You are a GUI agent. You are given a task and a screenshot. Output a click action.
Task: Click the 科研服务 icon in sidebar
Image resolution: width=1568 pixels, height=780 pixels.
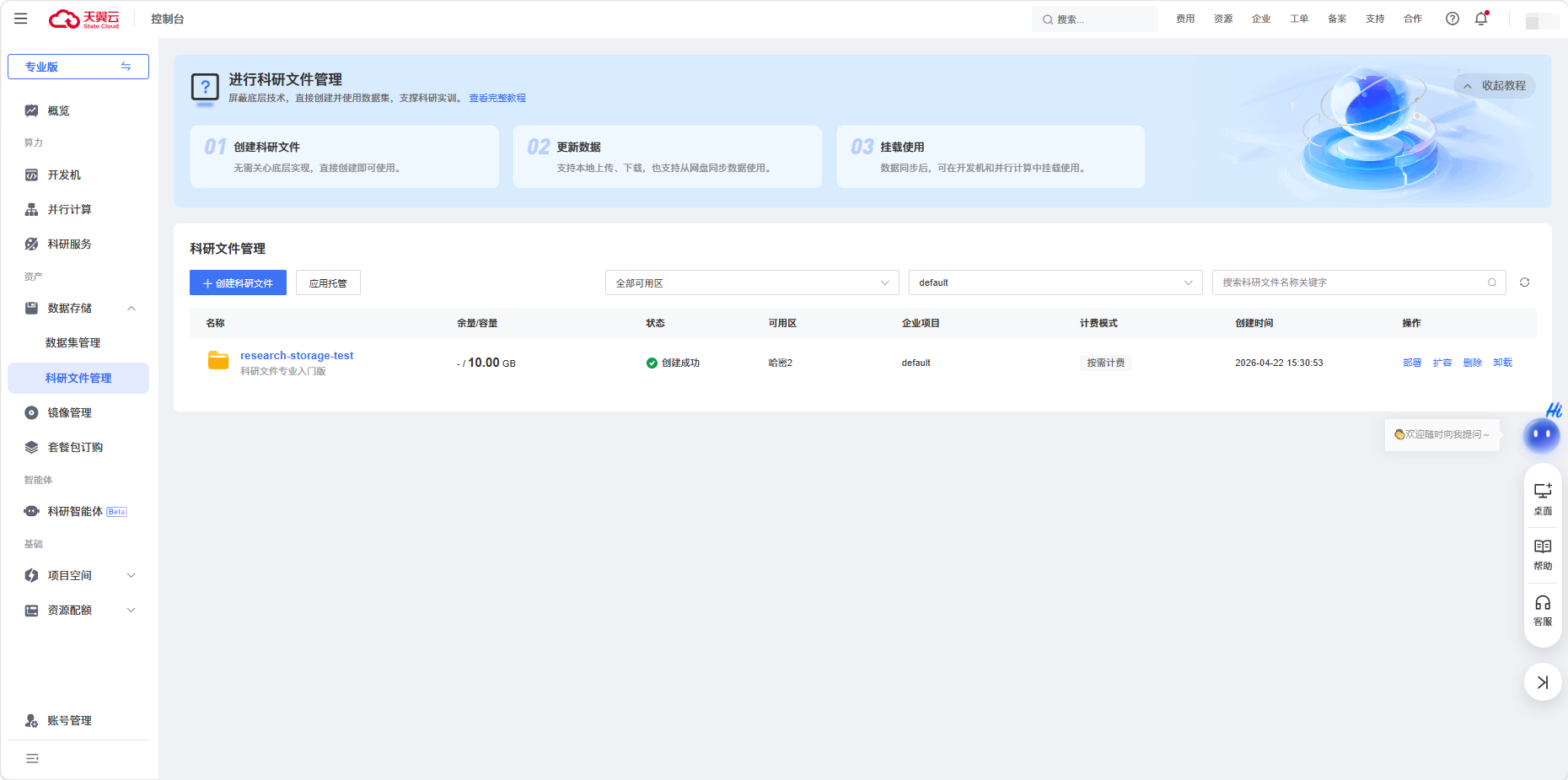[x=31, y=244]
